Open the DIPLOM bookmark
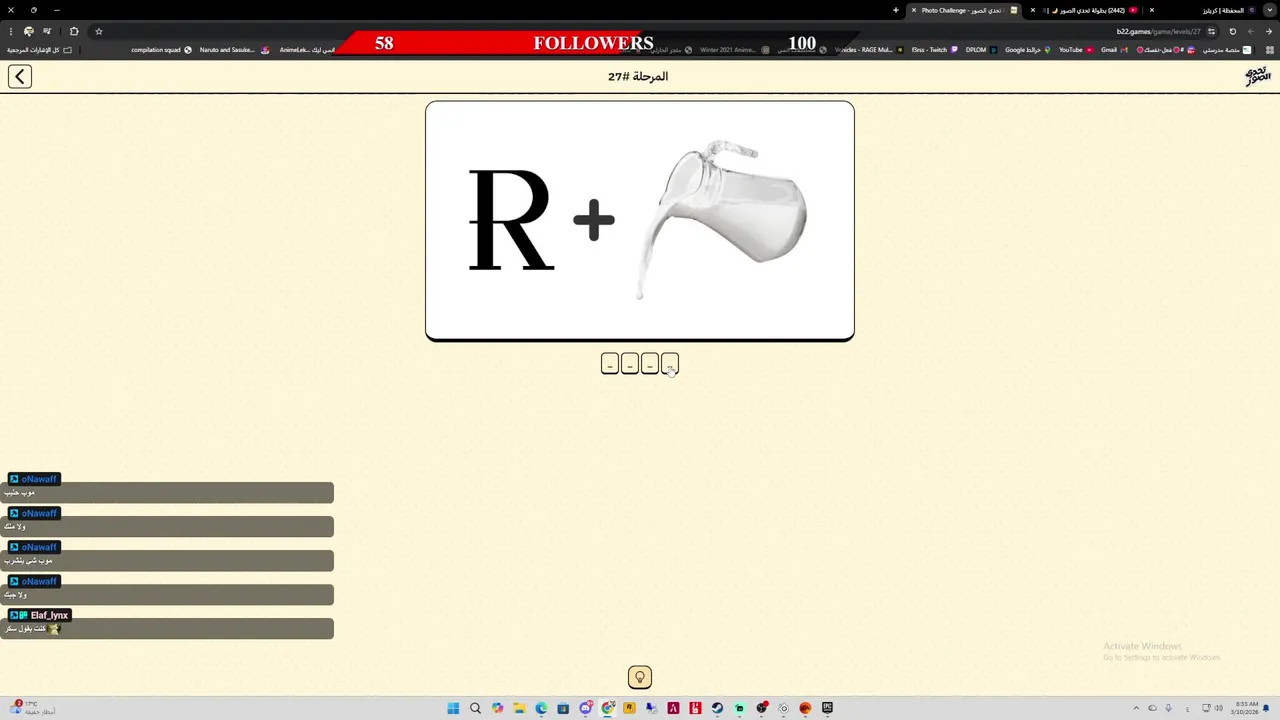The width and height of the screenshot is (1280, 720). coord(980,50)
